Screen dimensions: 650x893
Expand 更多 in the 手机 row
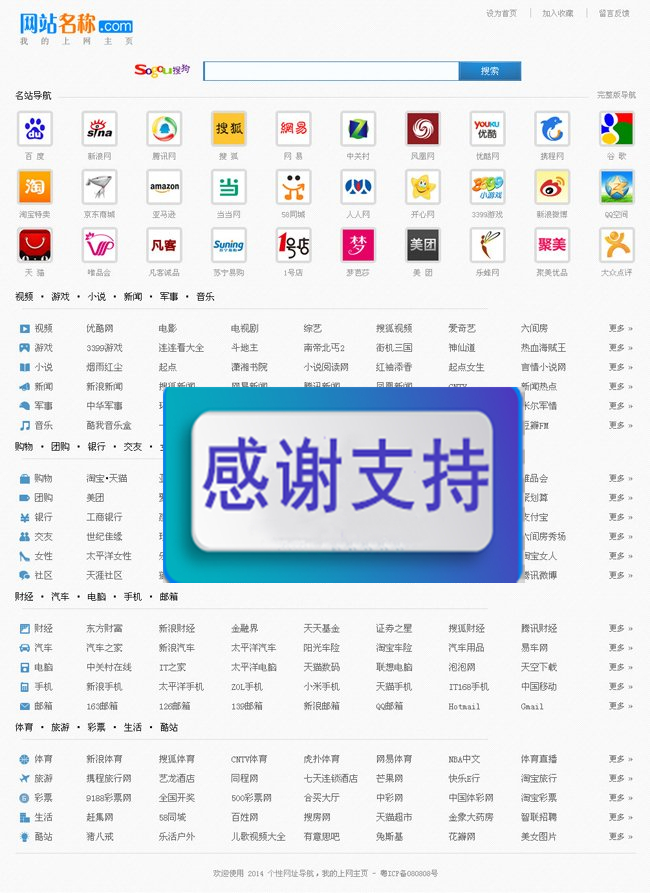pos(620,686)
